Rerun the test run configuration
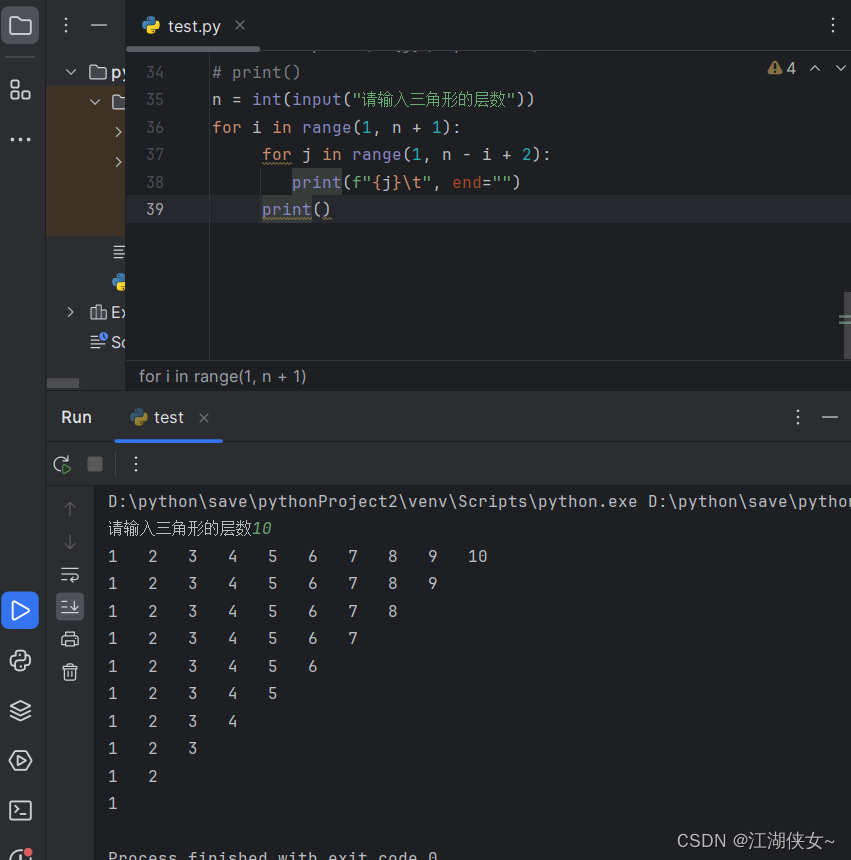This screenshot has height=860, width=851. tap(61, 464)
